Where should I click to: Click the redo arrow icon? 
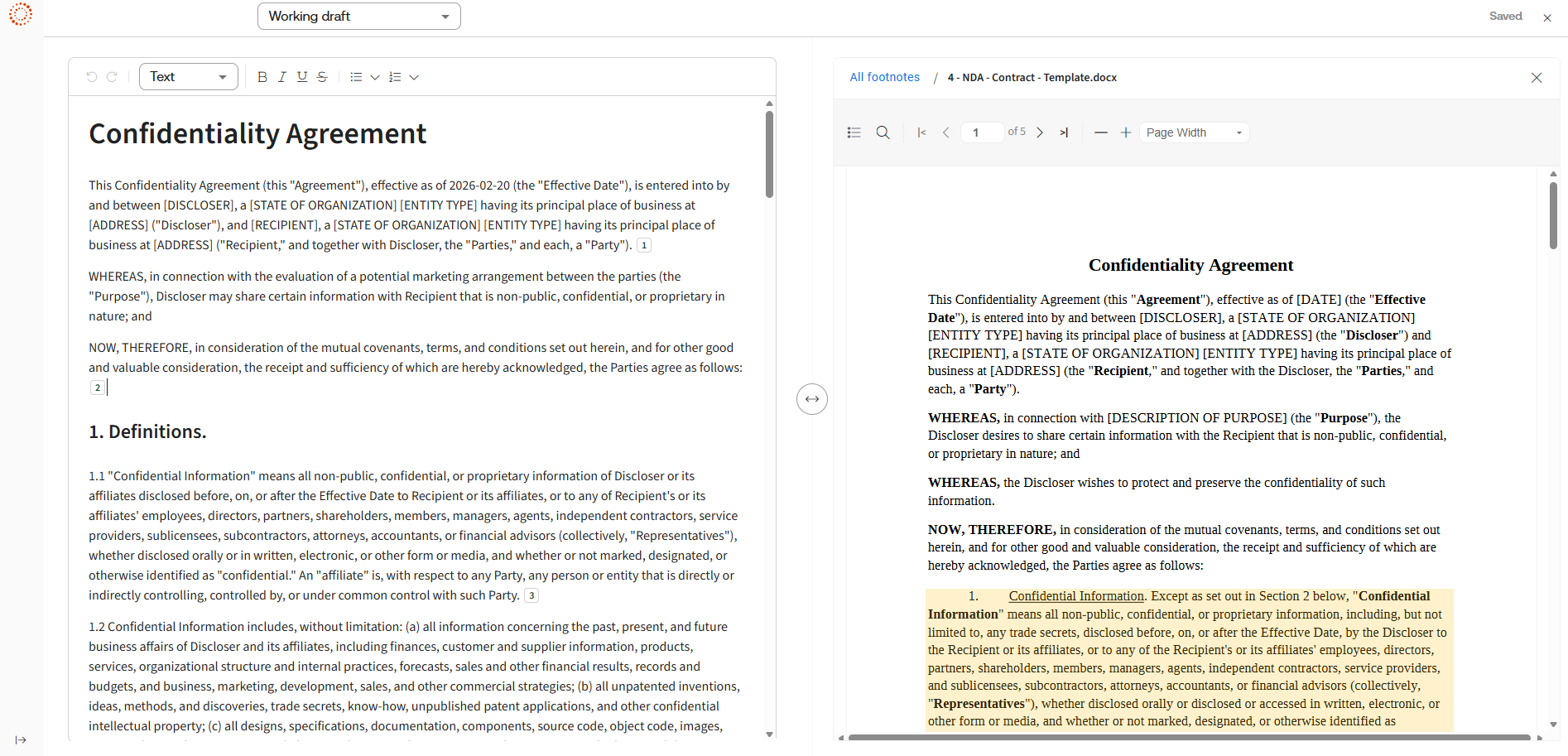click(x=112, y=77)
